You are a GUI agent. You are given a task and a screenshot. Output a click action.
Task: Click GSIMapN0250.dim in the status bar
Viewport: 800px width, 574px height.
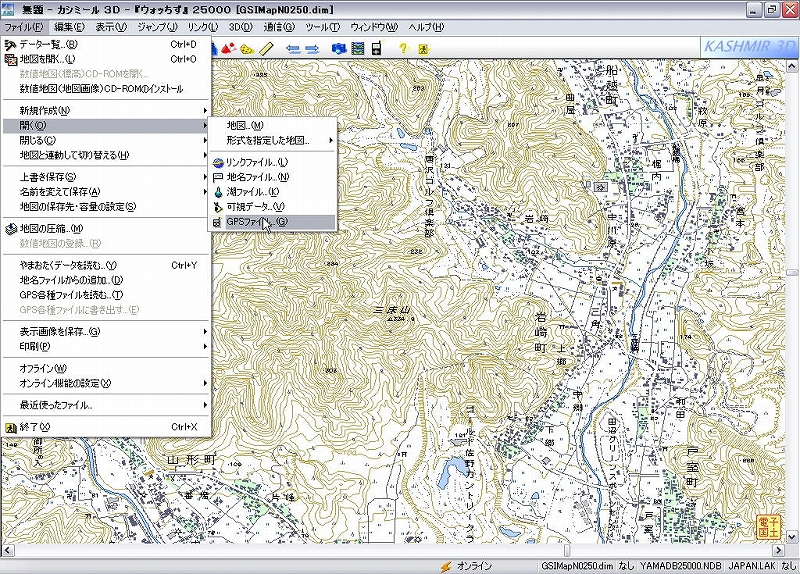tap(577, 566)
